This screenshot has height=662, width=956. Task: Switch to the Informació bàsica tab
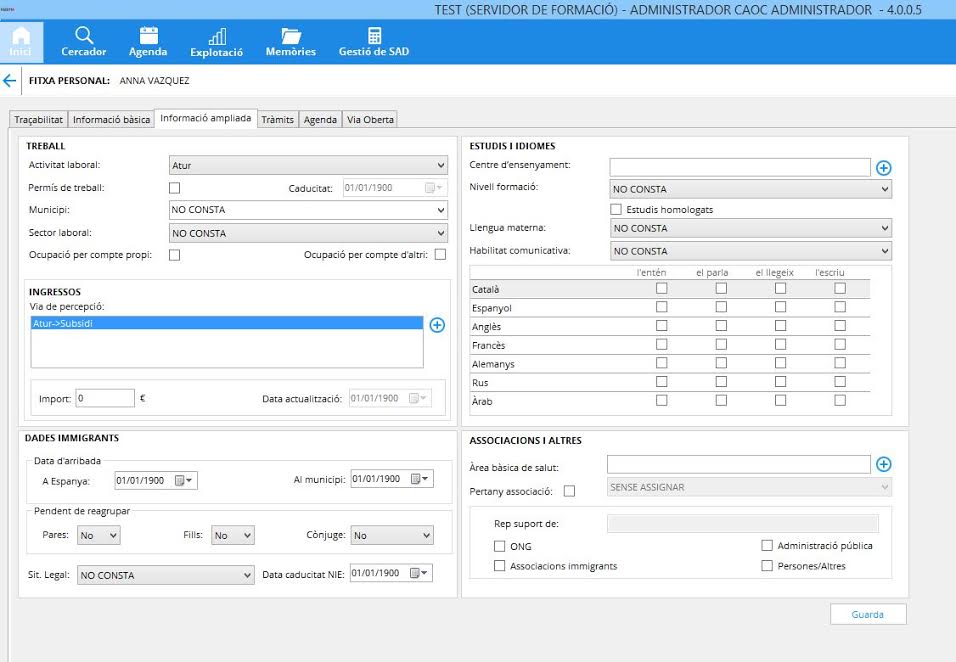pyautogui.click(x=111, y=120)
